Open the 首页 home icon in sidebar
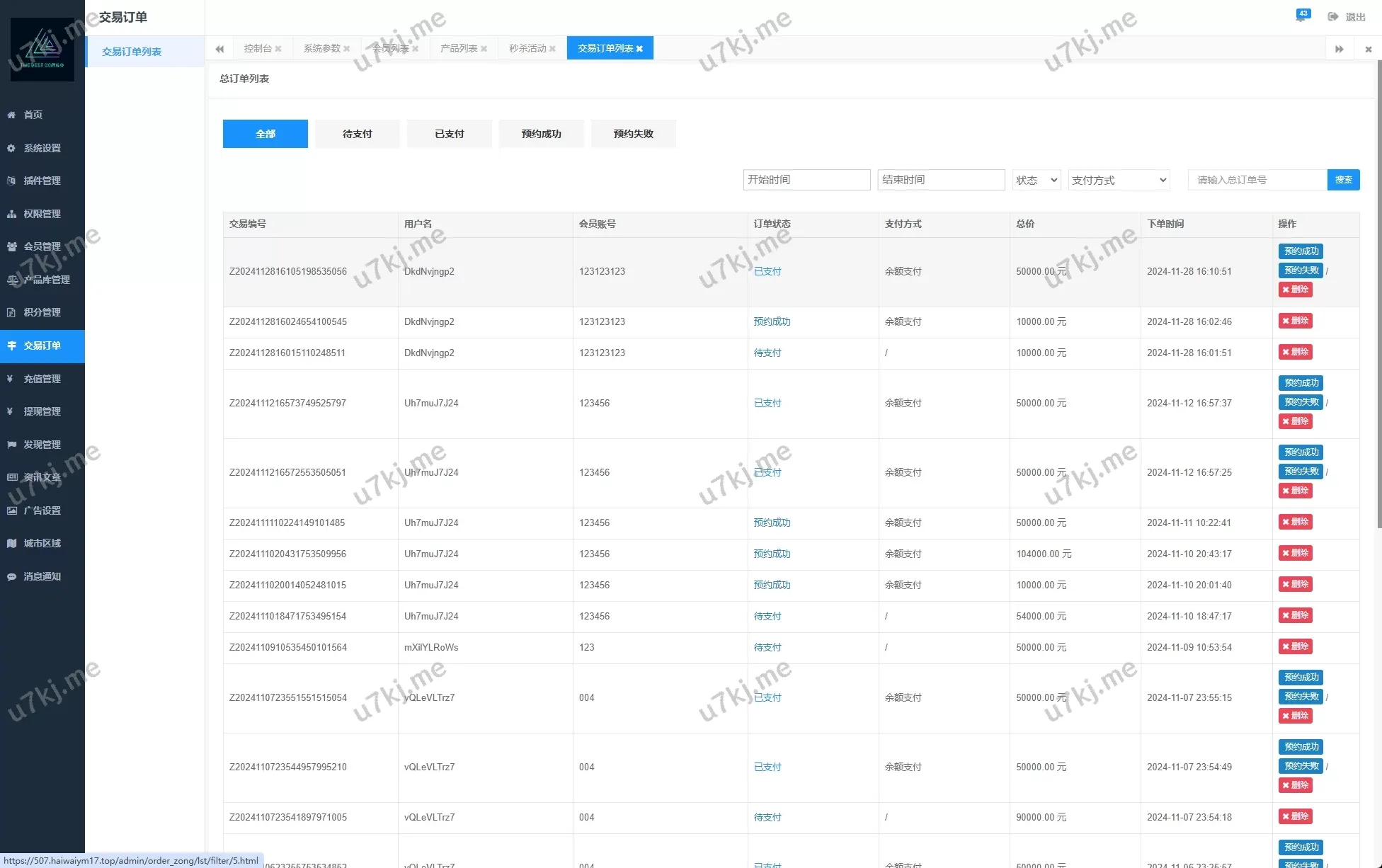The width and height of the screenshot is (1382, 868). [x=11, y=115]
